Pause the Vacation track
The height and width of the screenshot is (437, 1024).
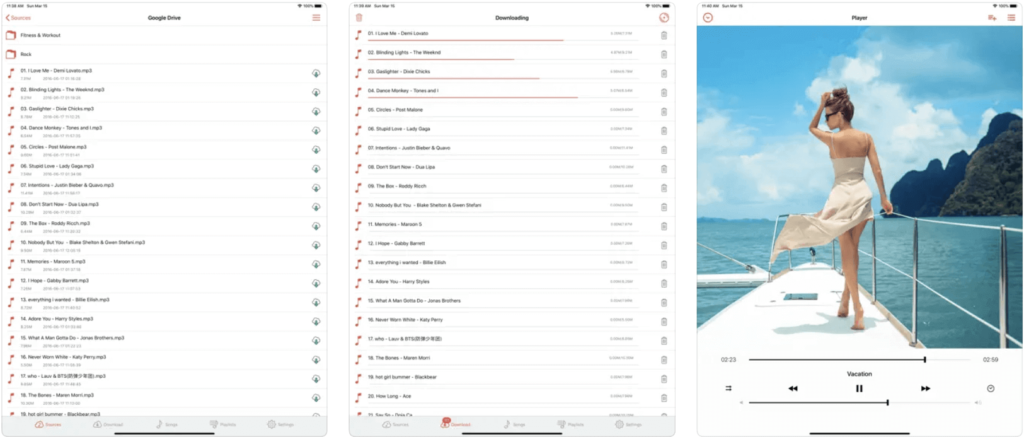click(x=859, y=388)
